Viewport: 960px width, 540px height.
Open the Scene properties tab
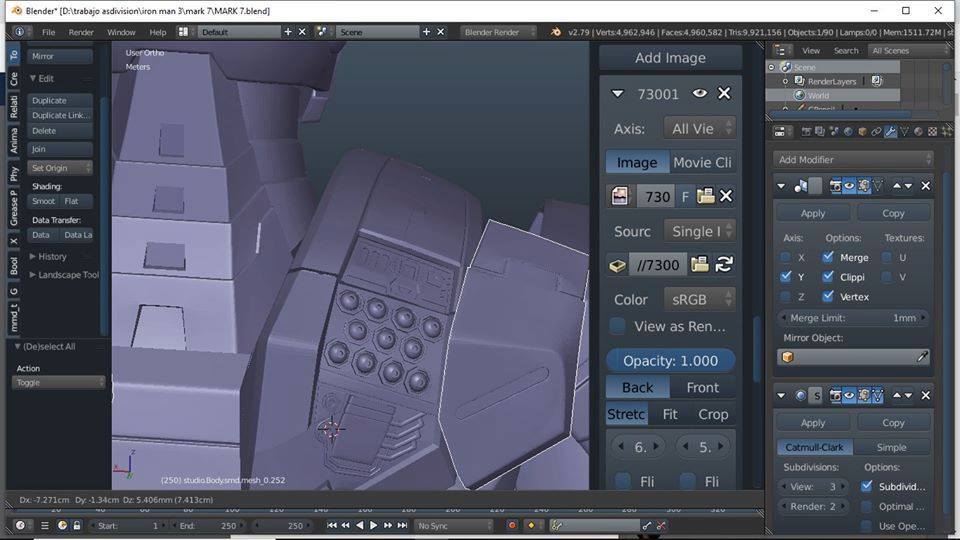click(x=834, y=132)
